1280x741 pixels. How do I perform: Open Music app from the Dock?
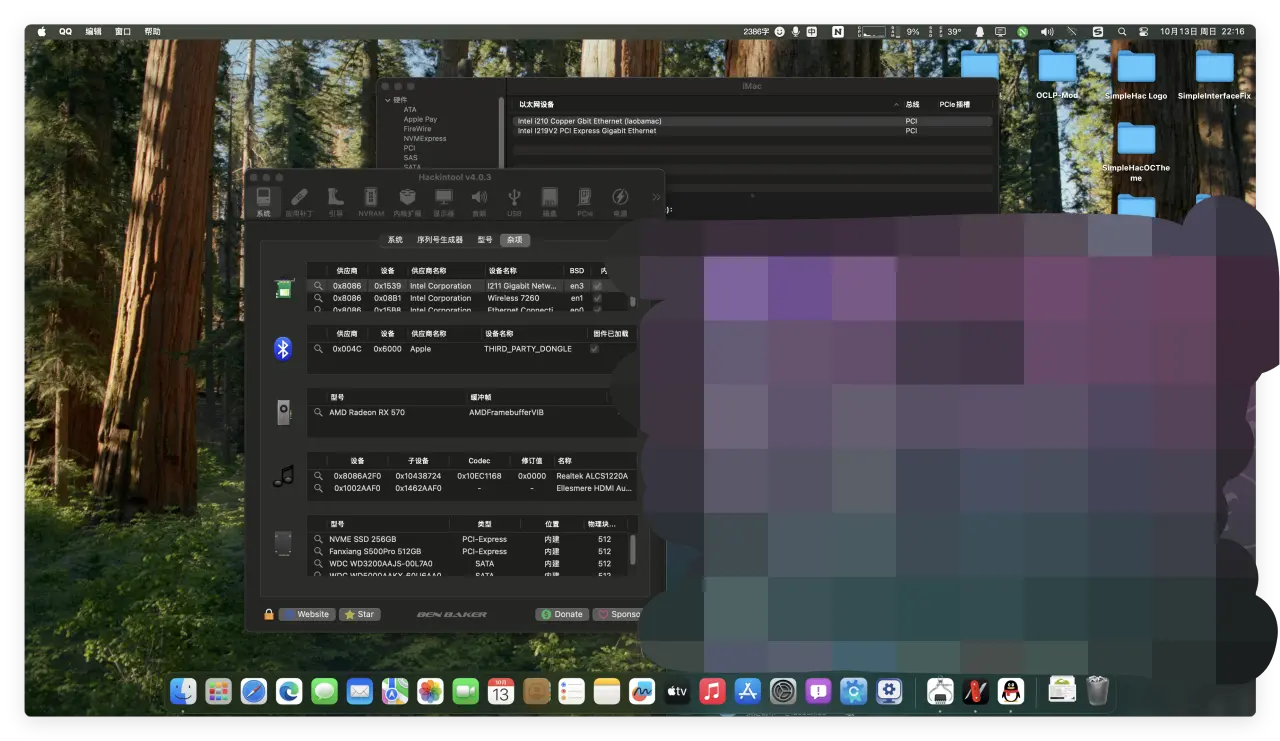[712, 691]
